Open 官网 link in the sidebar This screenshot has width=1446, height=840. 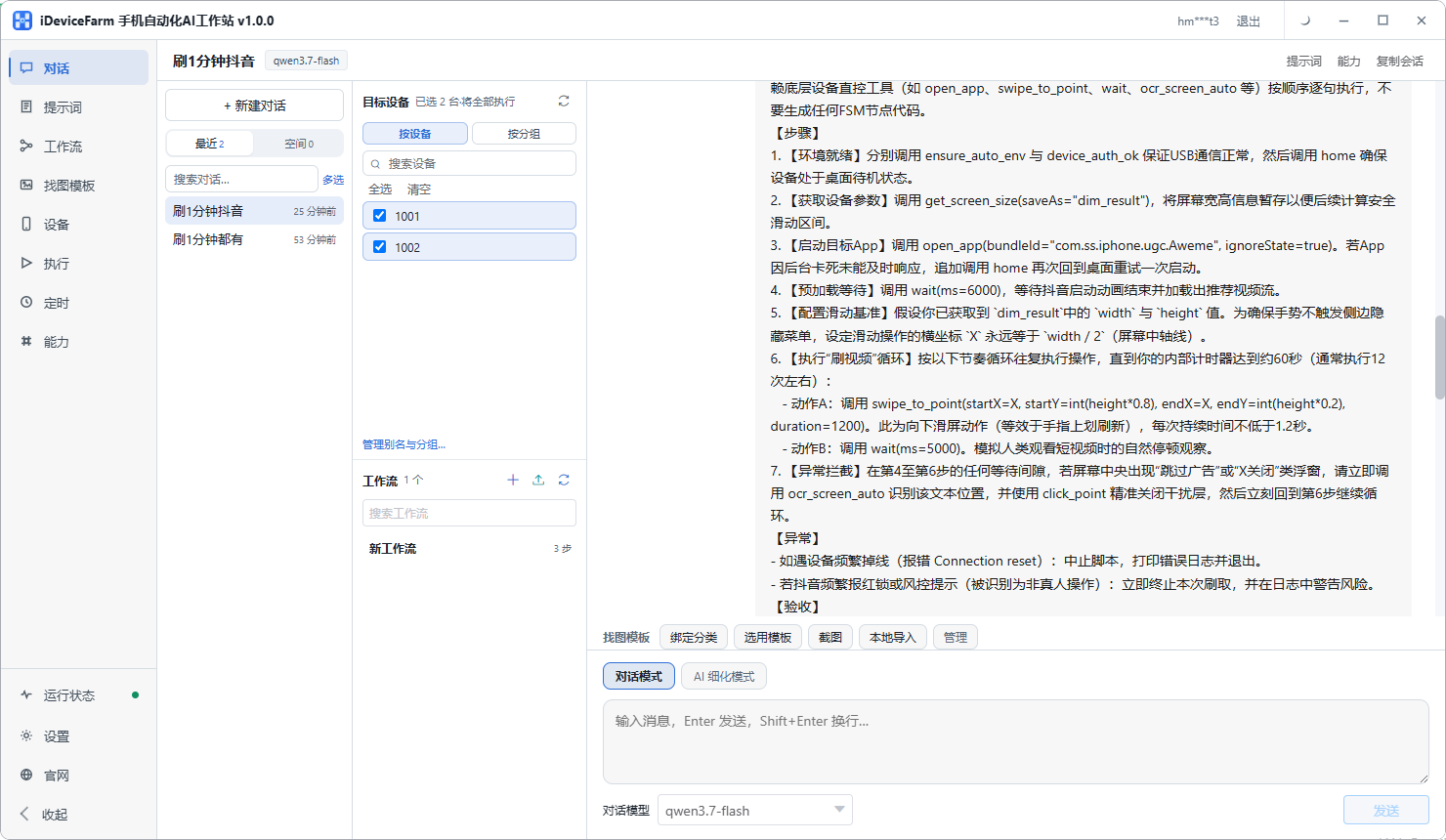[x=79, y=776]
